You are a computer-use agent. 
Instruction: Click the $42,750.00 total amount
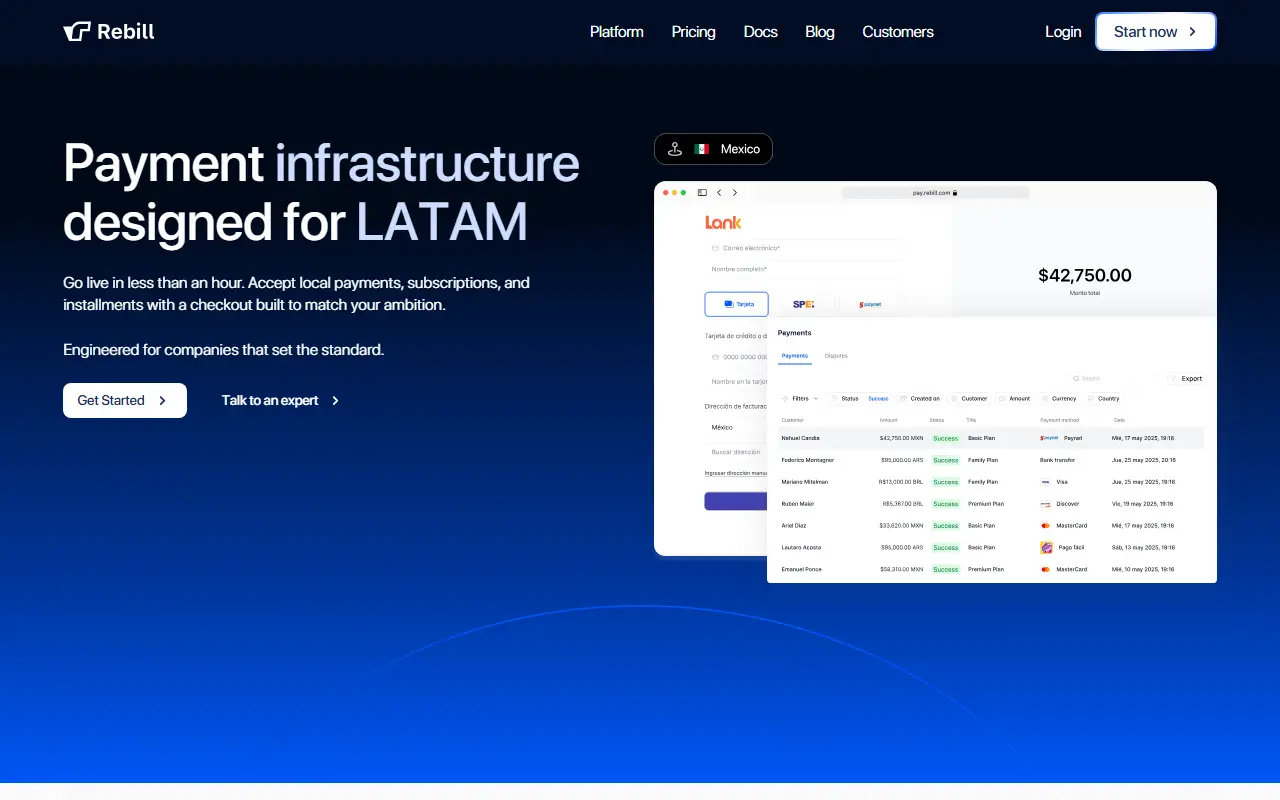(x=1085, y=275)
